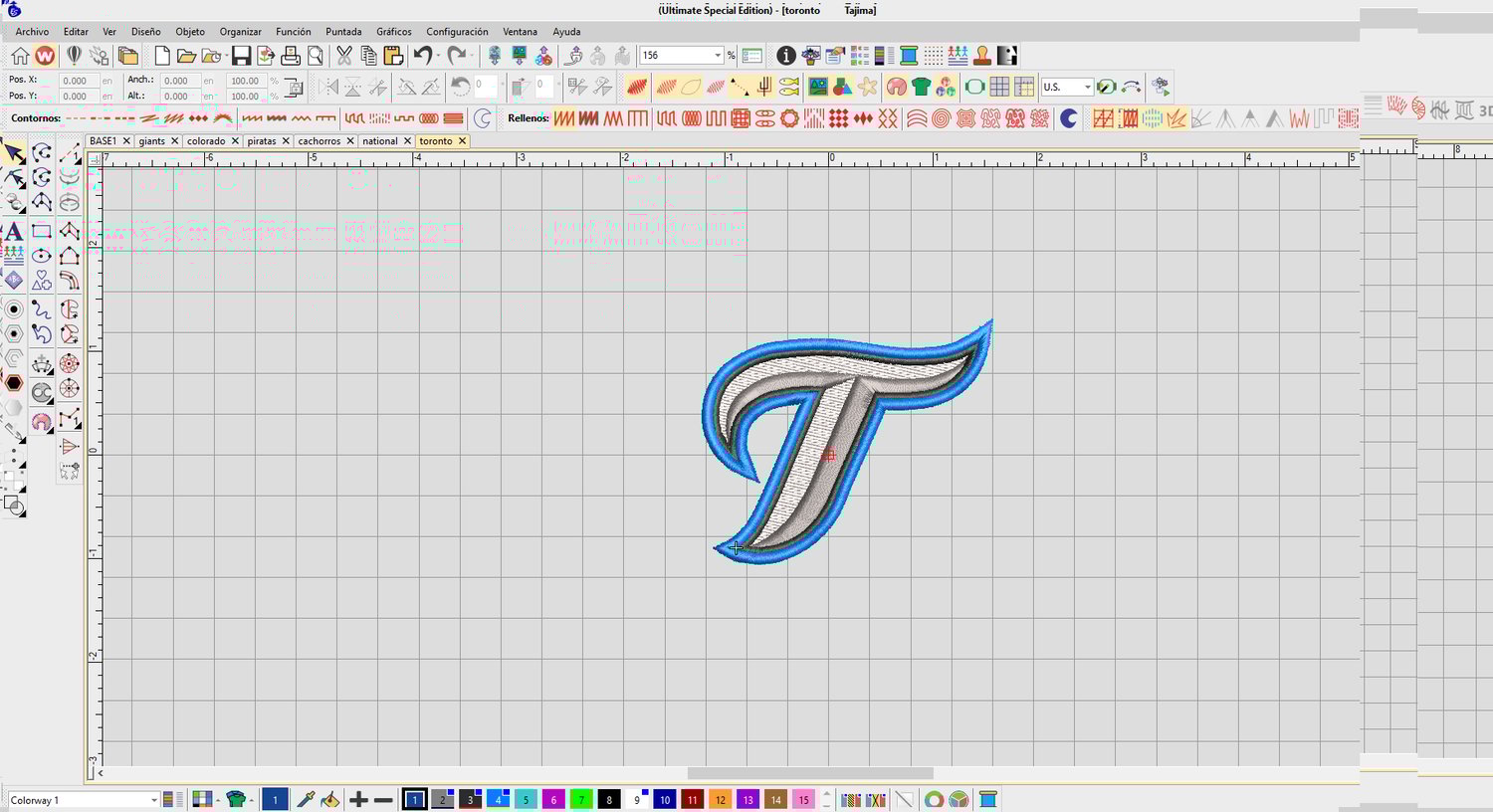1493x812 pixels.
Task: Open design information (i) icon
Action: point(786,56)
